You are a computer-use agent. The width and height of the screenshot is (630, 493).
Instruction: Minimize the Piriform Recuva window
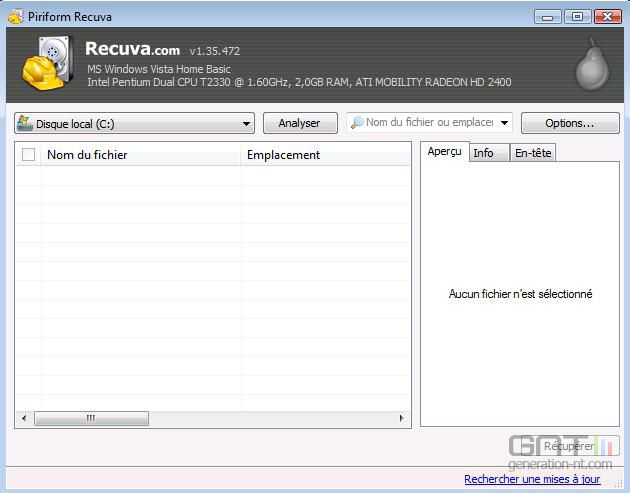pyautogui.click(x=547, y=16)
